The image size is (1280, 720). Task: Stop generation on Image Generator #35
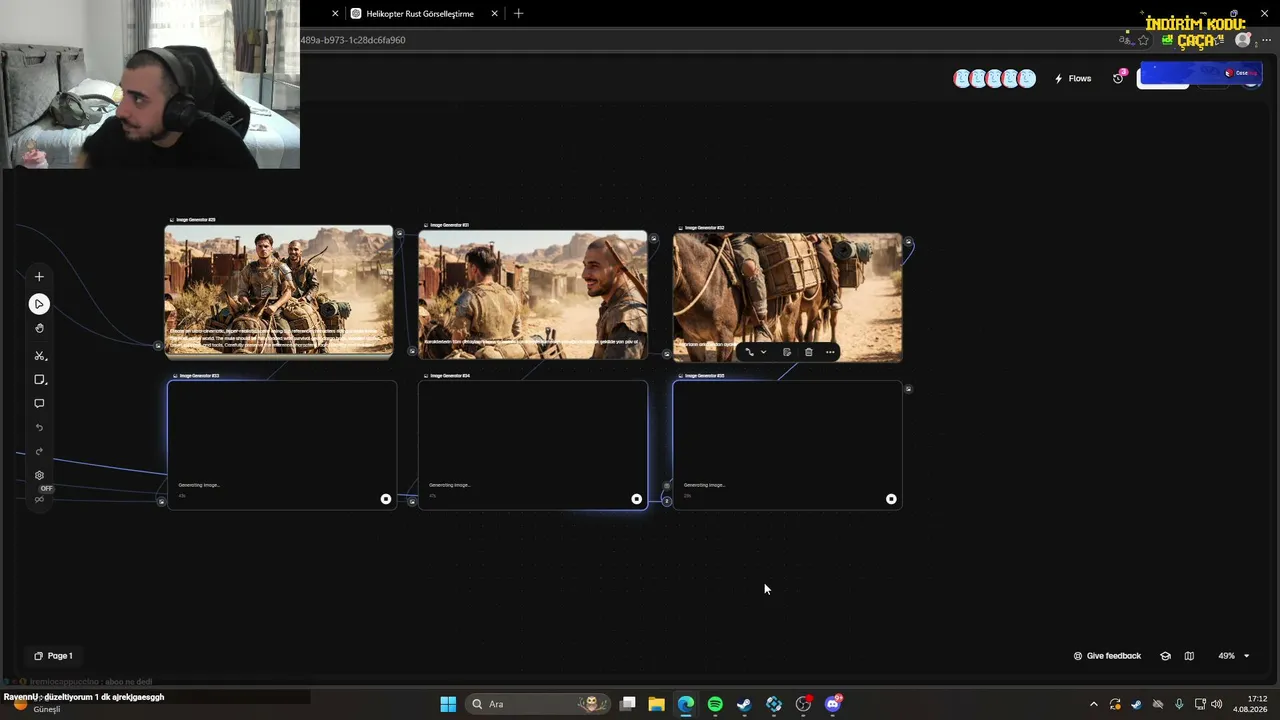(891, 499)
